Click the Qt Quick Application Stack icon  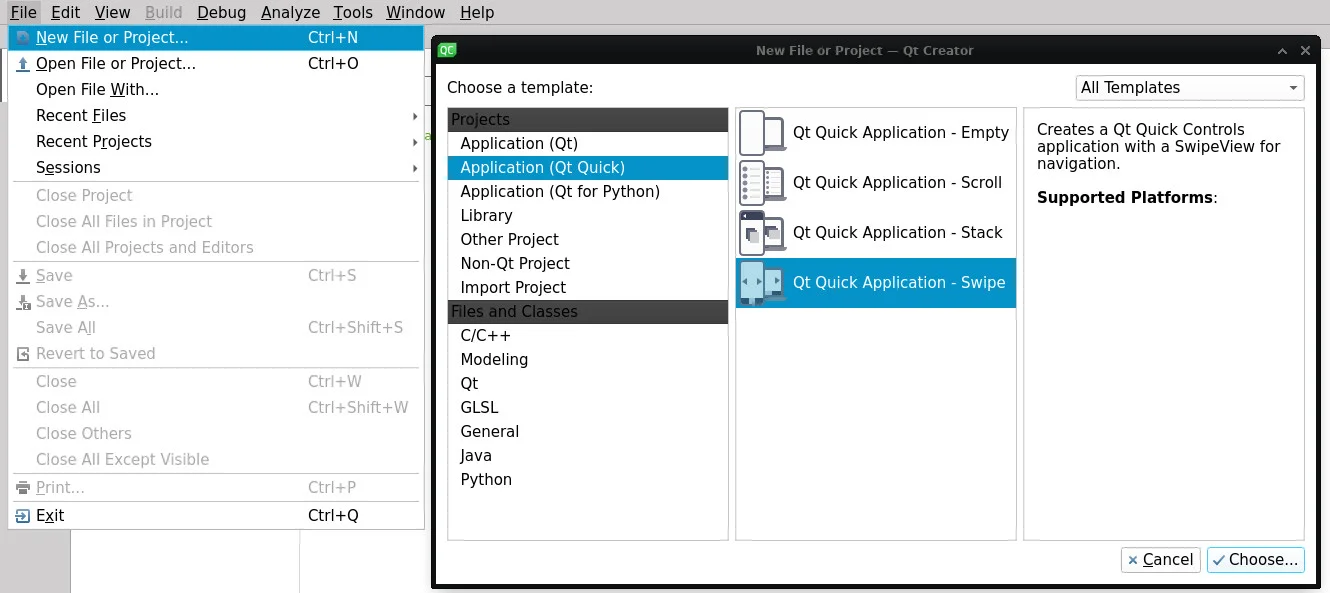pos(762,233)
